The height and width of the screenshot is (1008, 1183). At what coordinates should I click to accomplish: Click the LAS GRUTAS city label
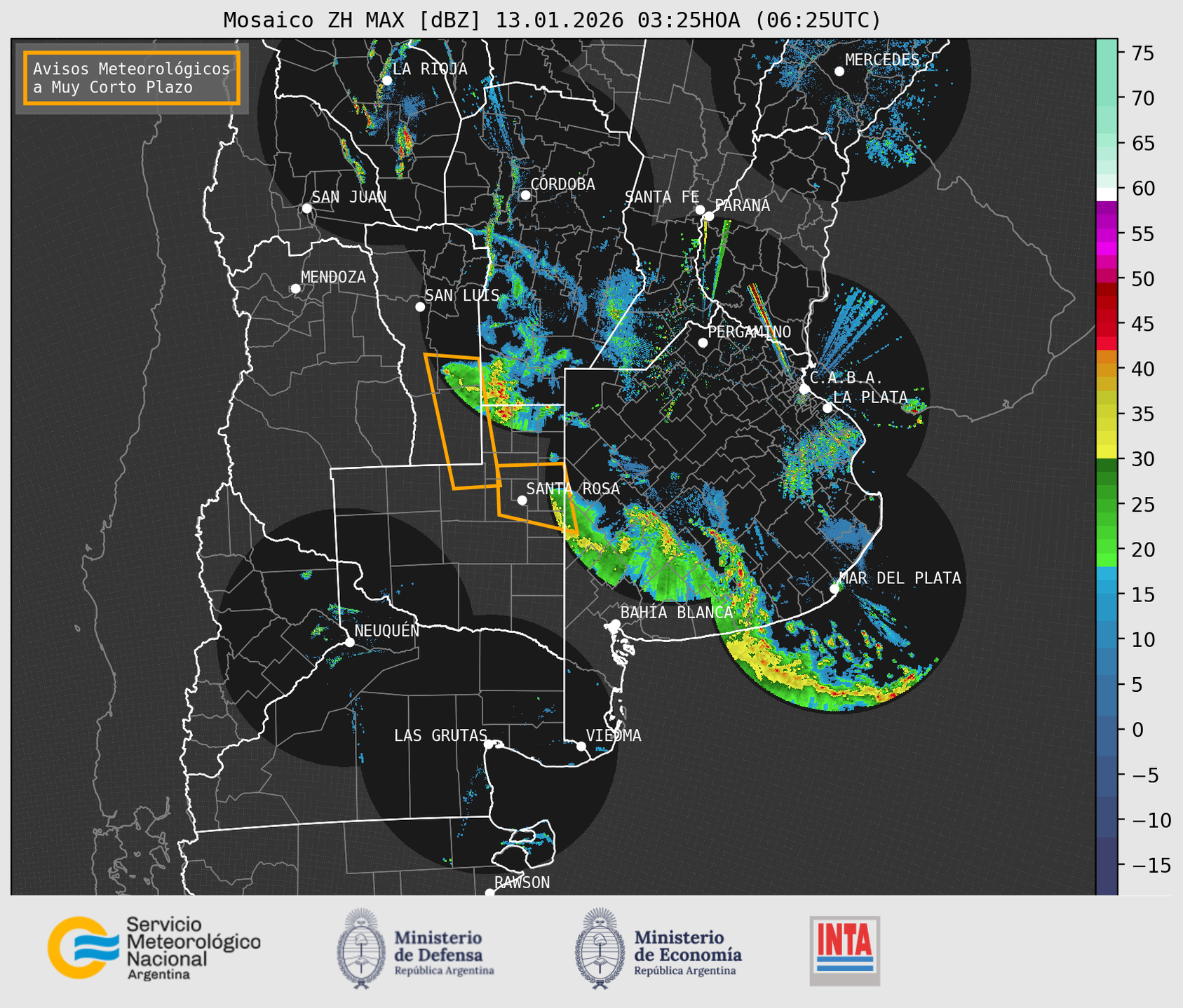(440, 735)
